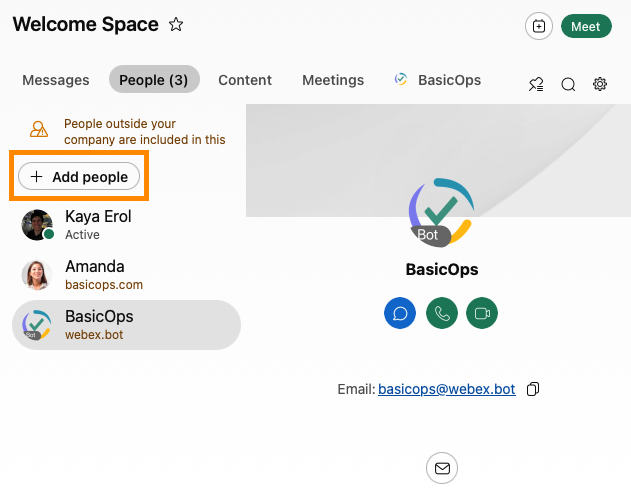Viewport: 631px width, 501px height.
Task: Call BasicOps with the phone icon
Action: tap(442, 313)
